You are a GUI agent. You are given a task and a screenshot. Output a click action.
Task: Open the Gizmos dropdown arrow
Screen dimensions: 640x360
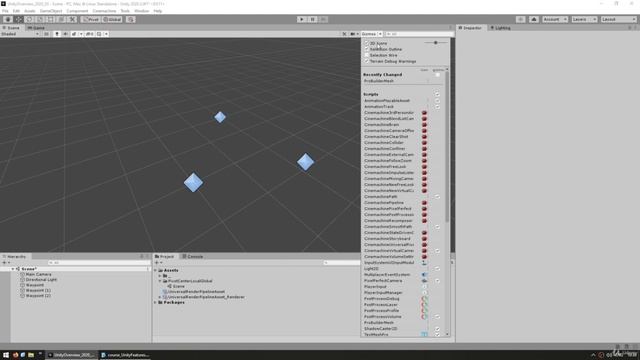380,34
